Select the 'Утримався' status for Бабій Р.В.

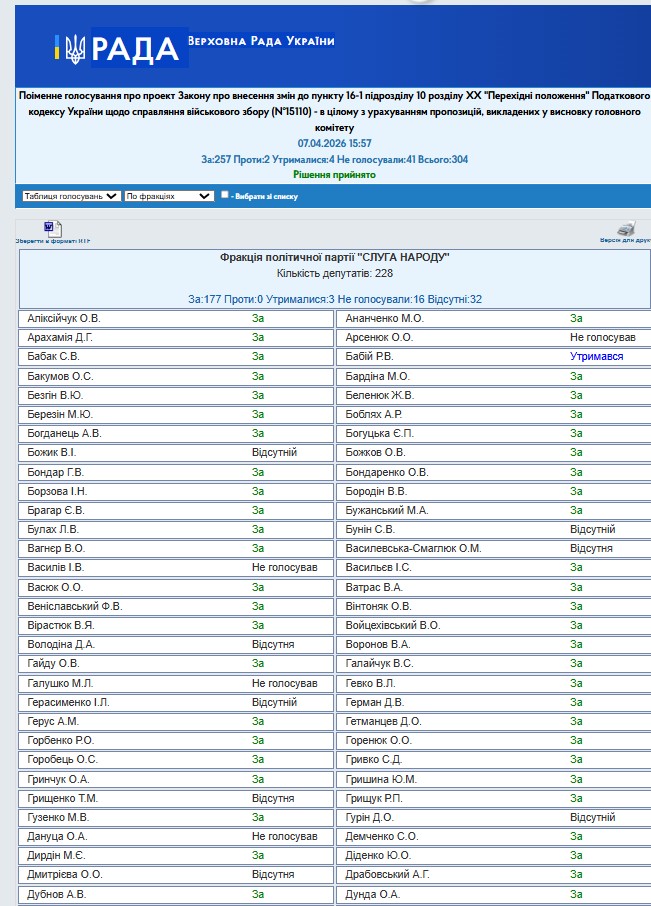(x=596, y=357)
